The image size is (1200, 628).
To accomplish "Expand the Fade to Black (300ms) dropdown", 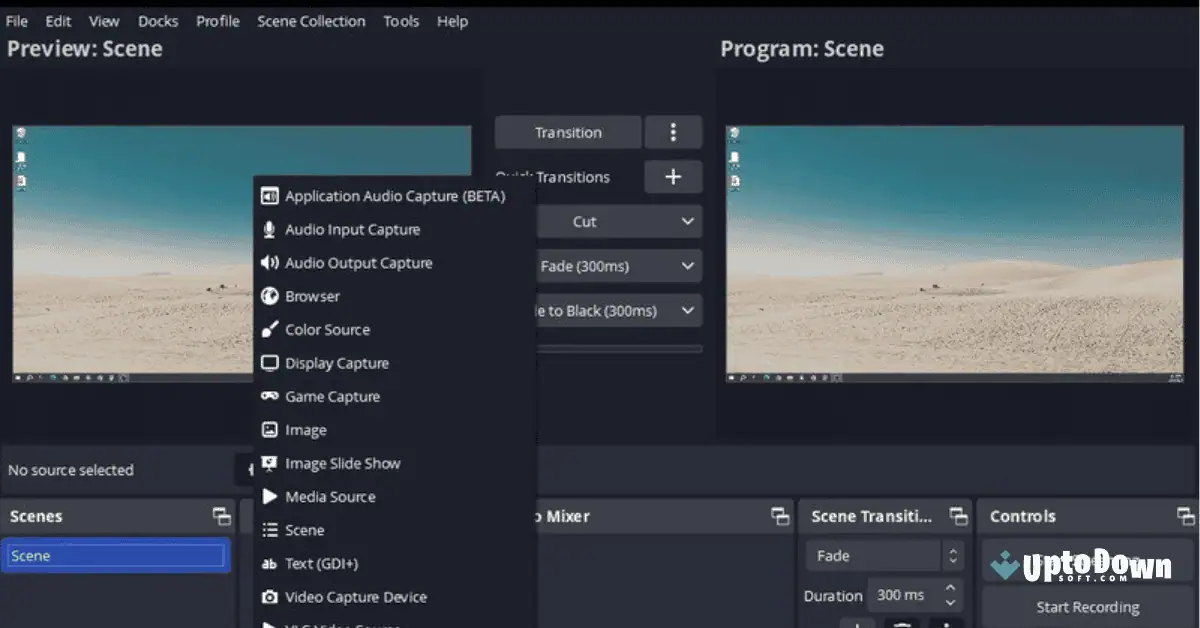I will coord(620,310).
